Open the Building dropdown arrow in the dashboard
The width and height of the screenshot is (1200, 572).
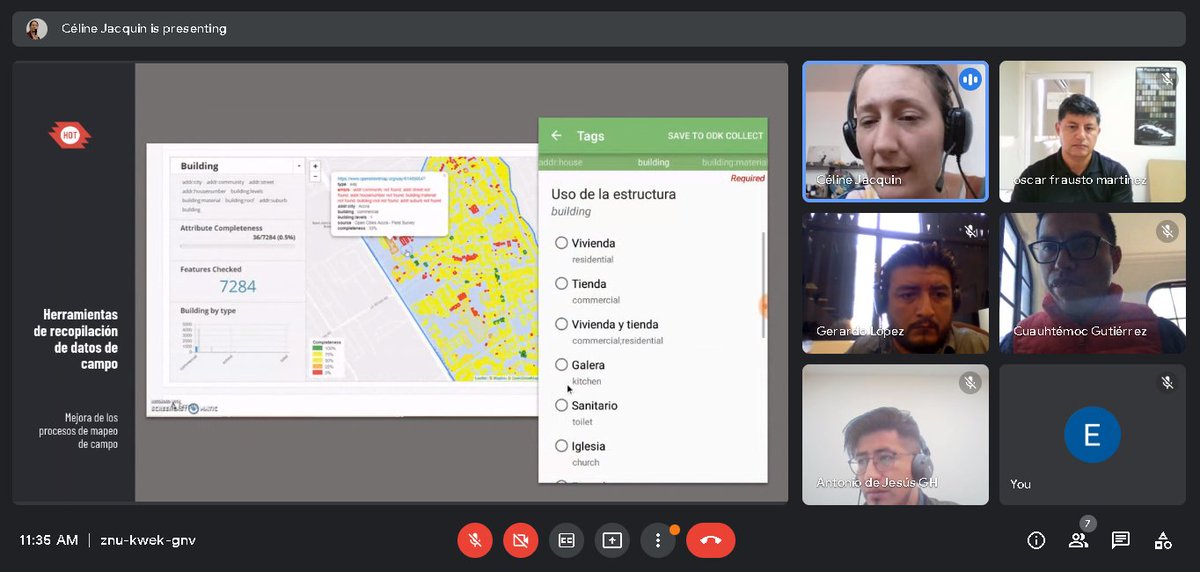tap(299, 166)
